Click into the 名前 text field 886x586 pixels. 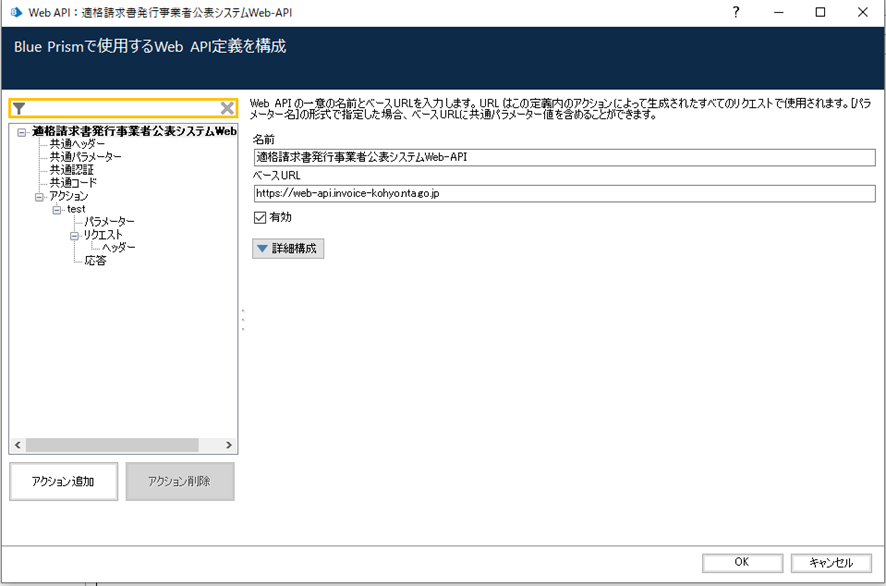tap(564, 158)
